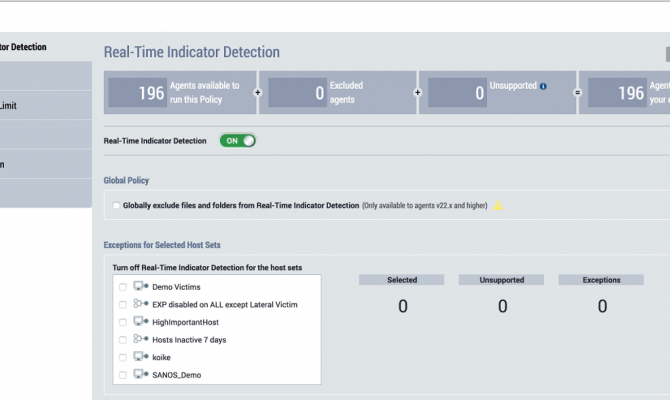Click the icon beside EXP disabled host set

140,304
